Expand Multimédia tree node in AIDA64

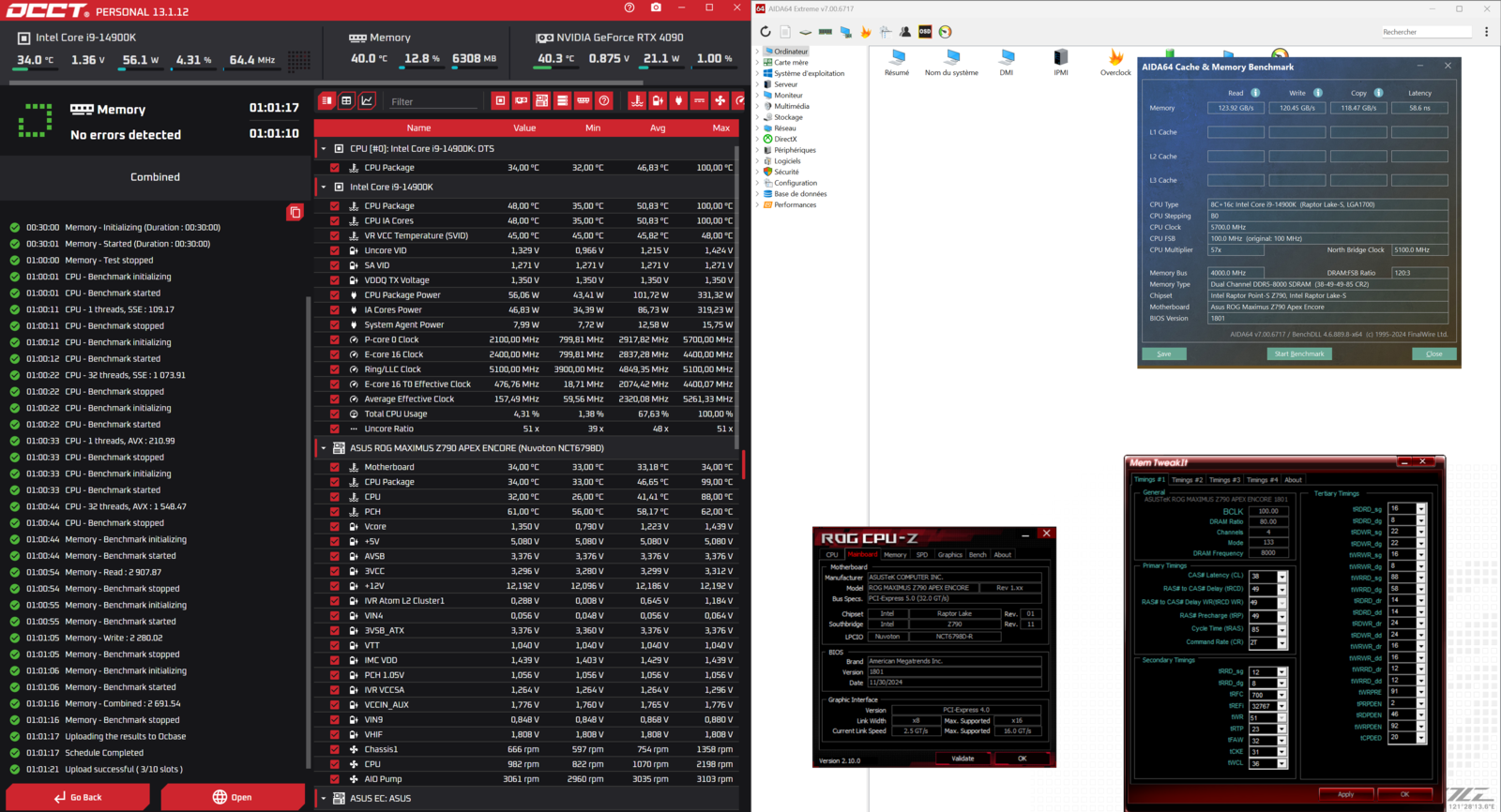(758, 106)
